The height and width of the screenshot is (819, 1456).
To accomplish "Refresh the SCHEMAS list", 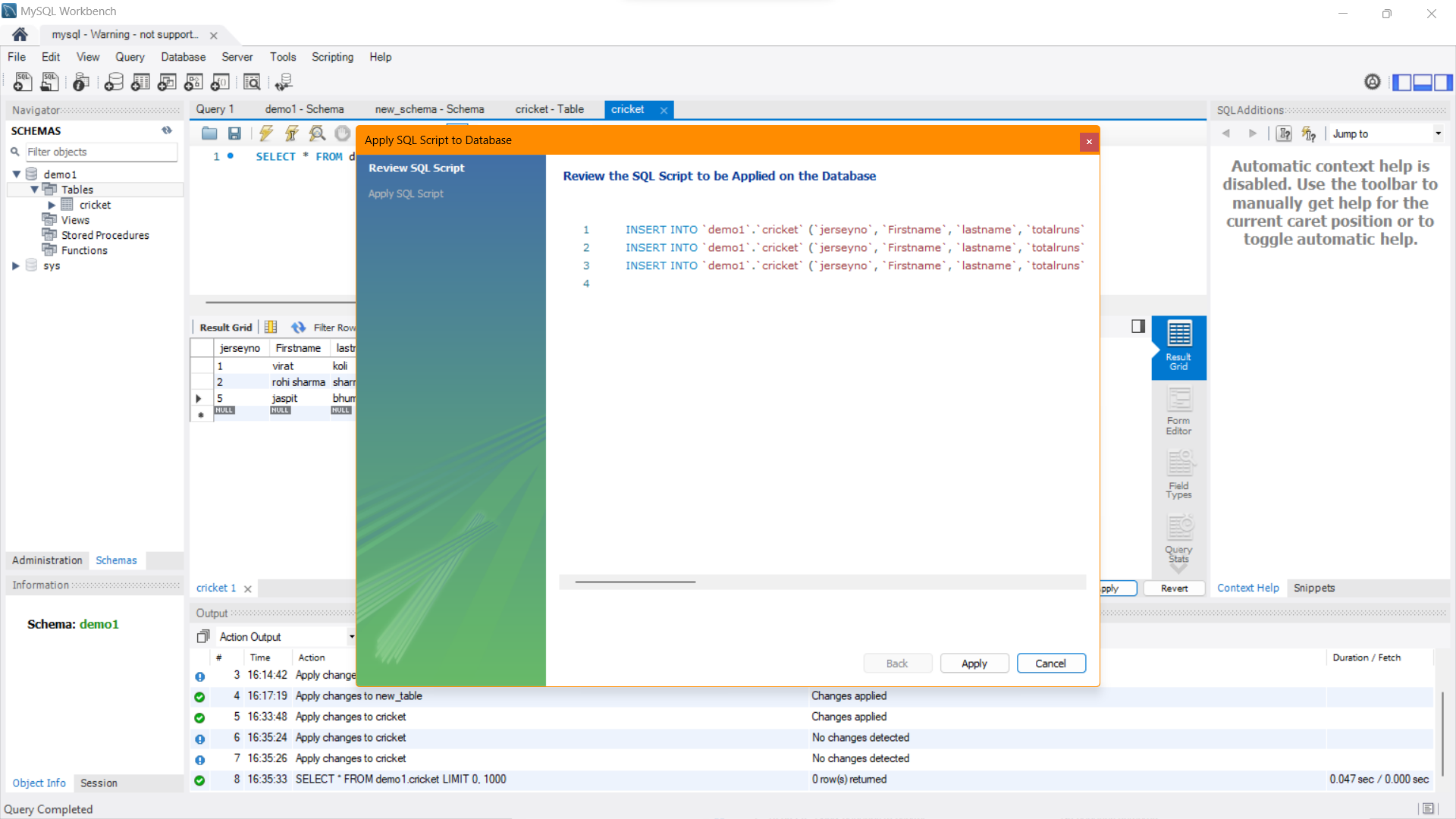I will click(167, 130).
